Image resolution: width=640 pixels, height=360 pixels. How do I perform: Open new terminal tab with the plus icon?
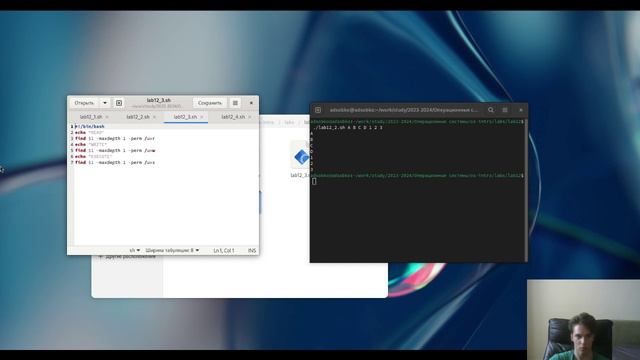click(318, 110)
